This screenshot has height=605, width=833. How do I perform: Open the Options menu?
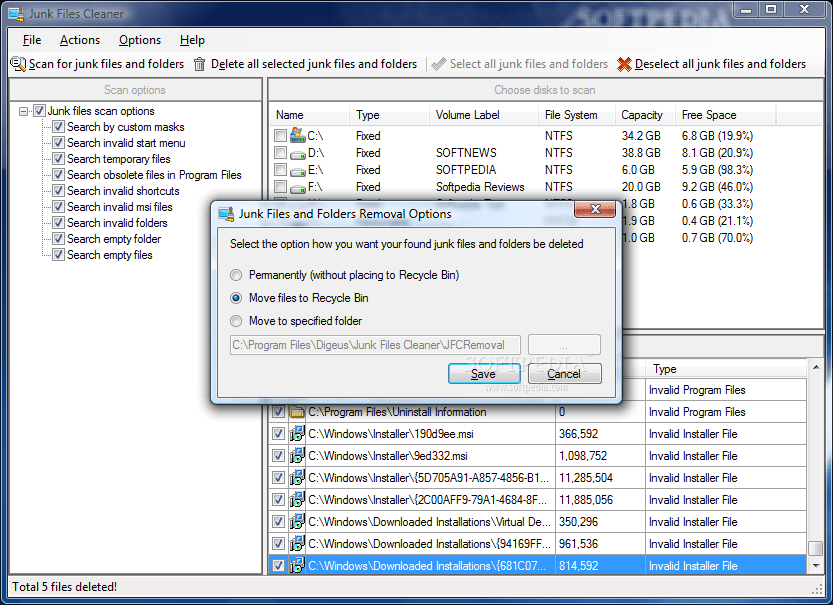[139, 40]
